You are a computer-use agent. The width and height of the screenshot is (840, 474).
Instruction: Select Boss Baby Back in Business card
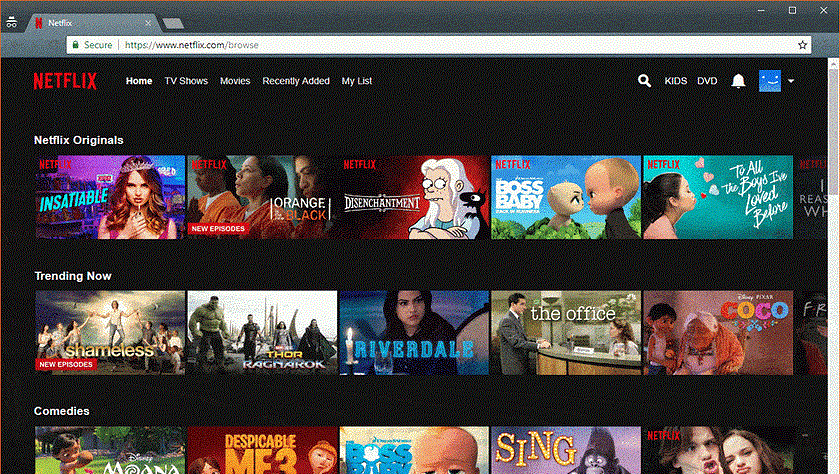566,197
